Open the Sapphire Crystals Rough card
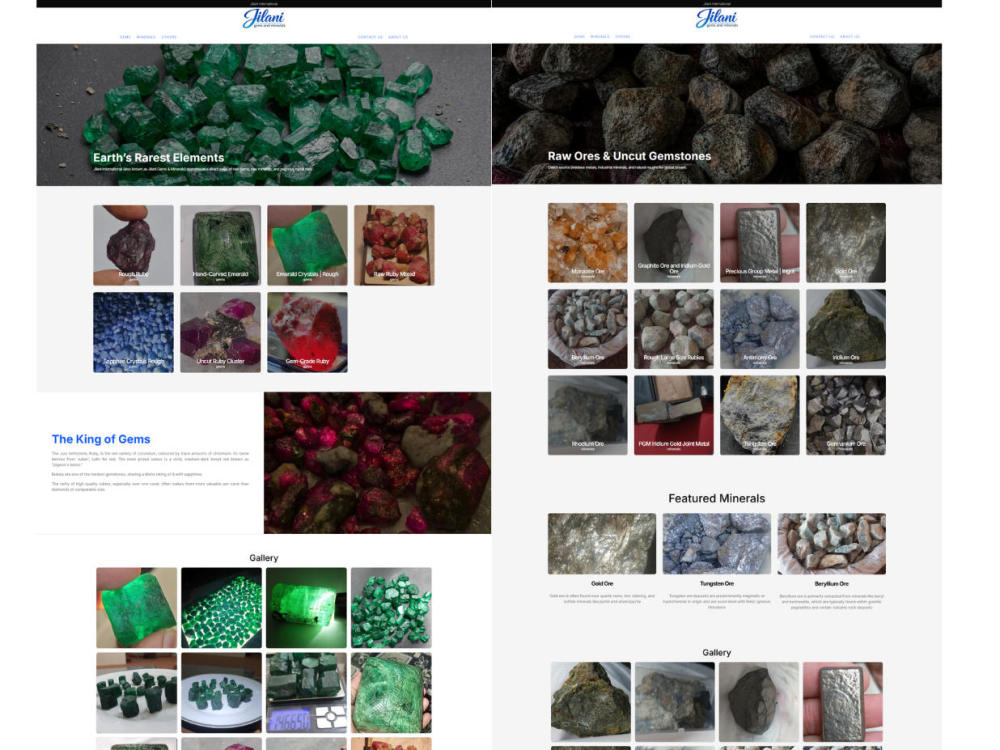The height and width of the screenshot is (750, 1000). point(133,332)
